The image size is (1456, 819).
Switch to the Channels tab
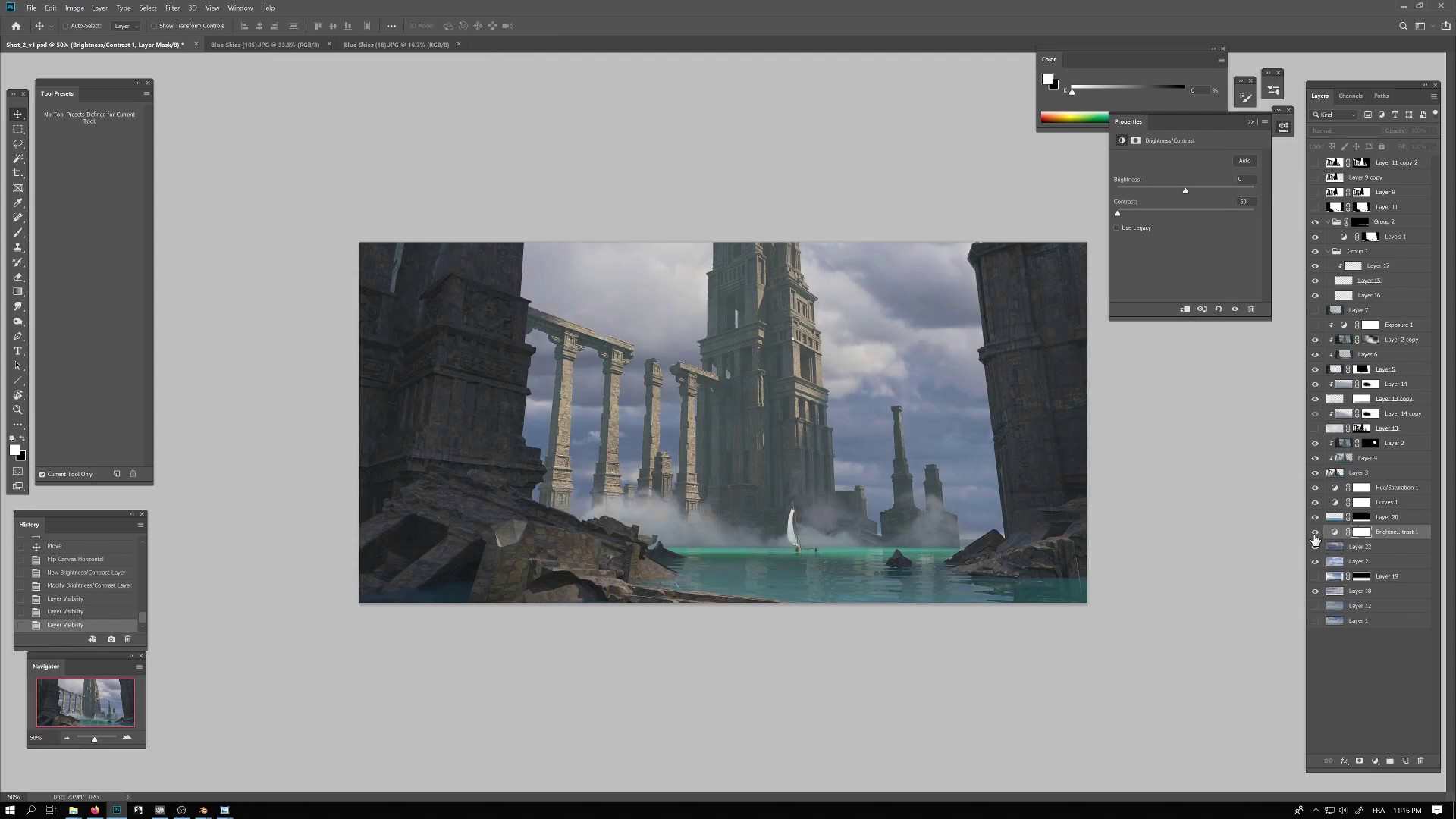(1350, 96)
